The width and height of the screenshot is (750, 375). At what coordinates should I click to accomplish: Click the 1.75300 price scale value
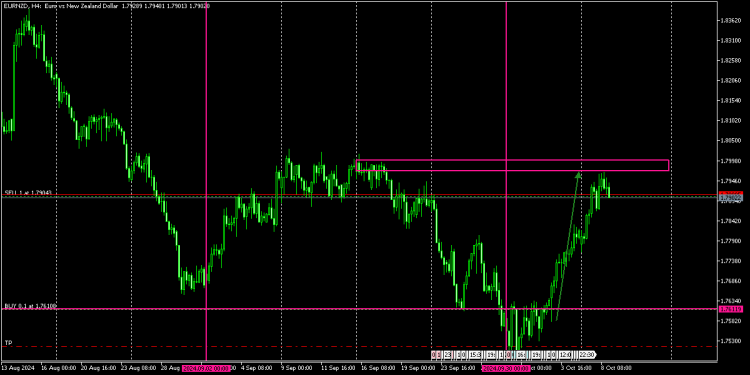click(731, 342)
